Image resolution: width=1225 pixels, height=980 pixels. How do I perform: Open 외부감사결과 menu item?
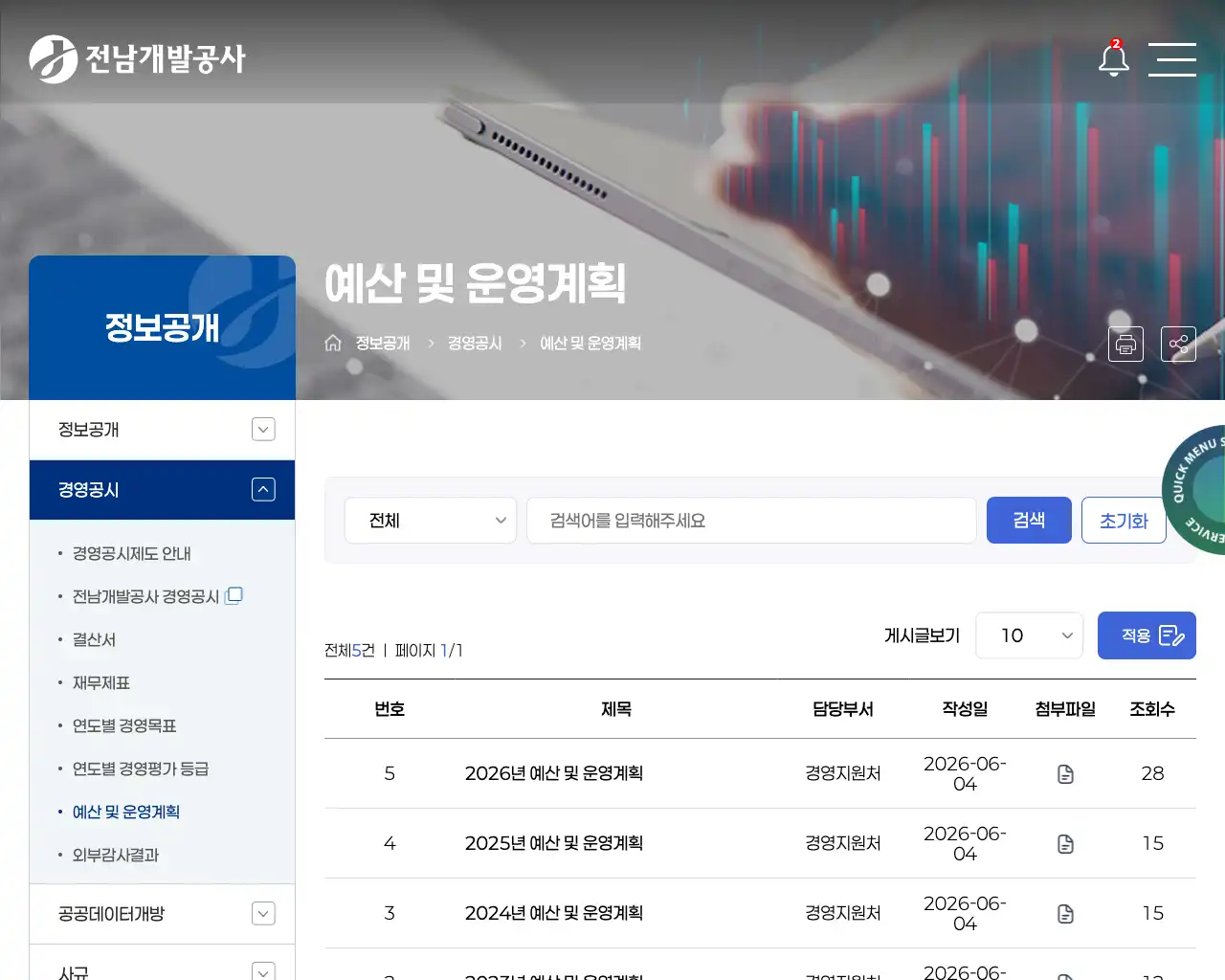tap(116, 855)
